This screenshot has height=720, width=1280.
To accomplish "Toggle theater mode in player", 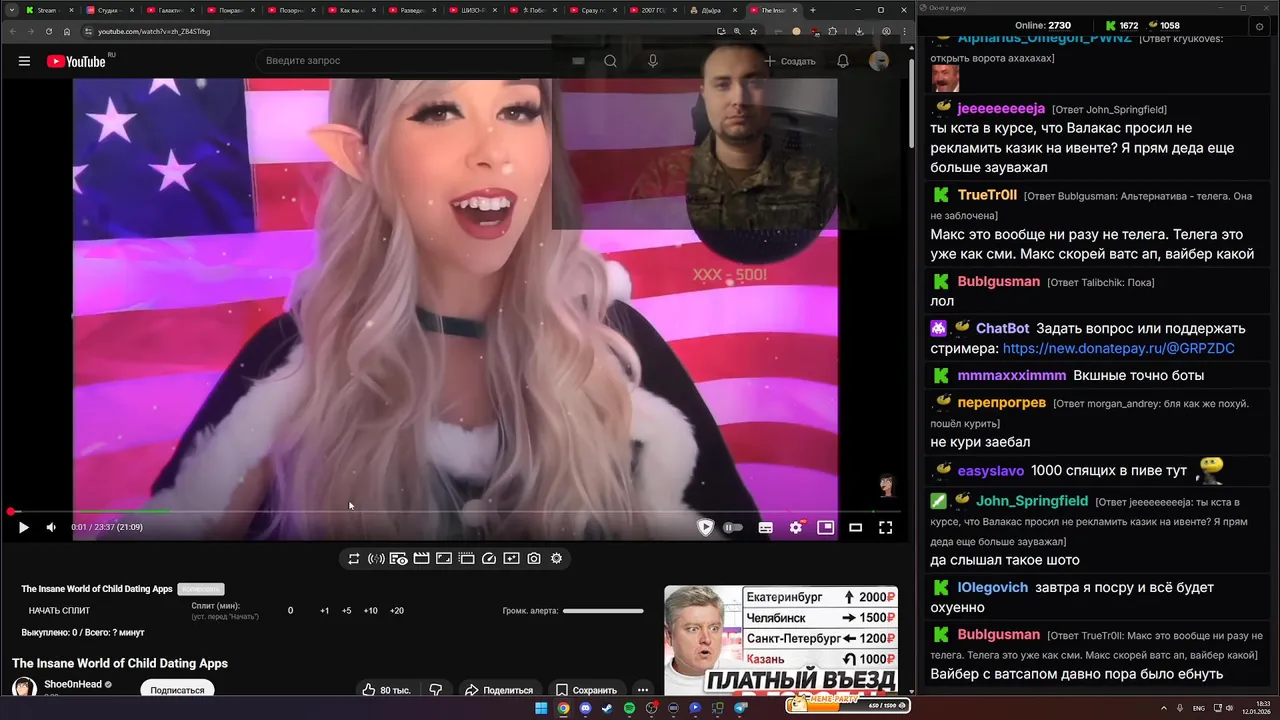I will click(x=856, y=527).
